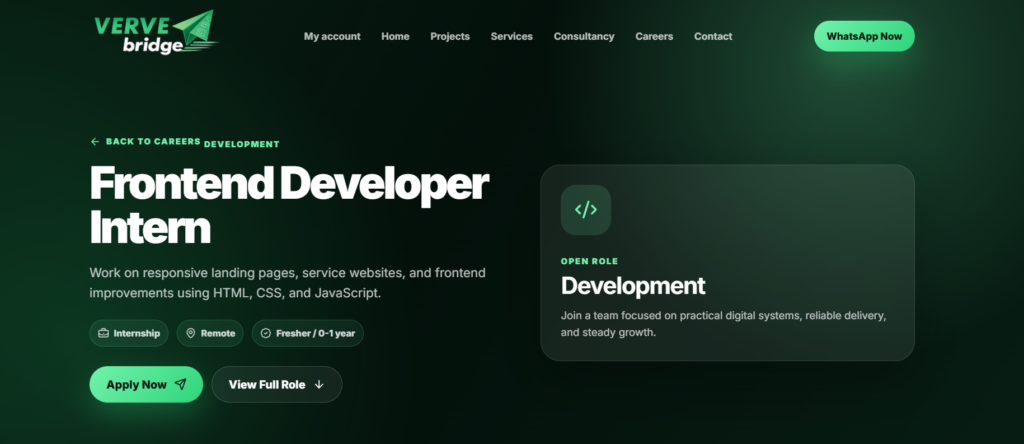The width and height of the screenshot is (1024, 444).
Task: Click the Internship tag
Action: coord(129,333)
